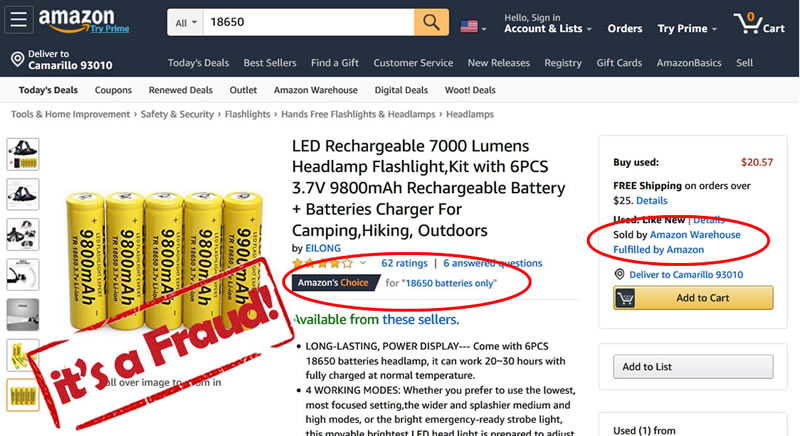Expand the search category All dropdown
The height and width of the screenshot is (436, 800).
click(x=186, y=22)
